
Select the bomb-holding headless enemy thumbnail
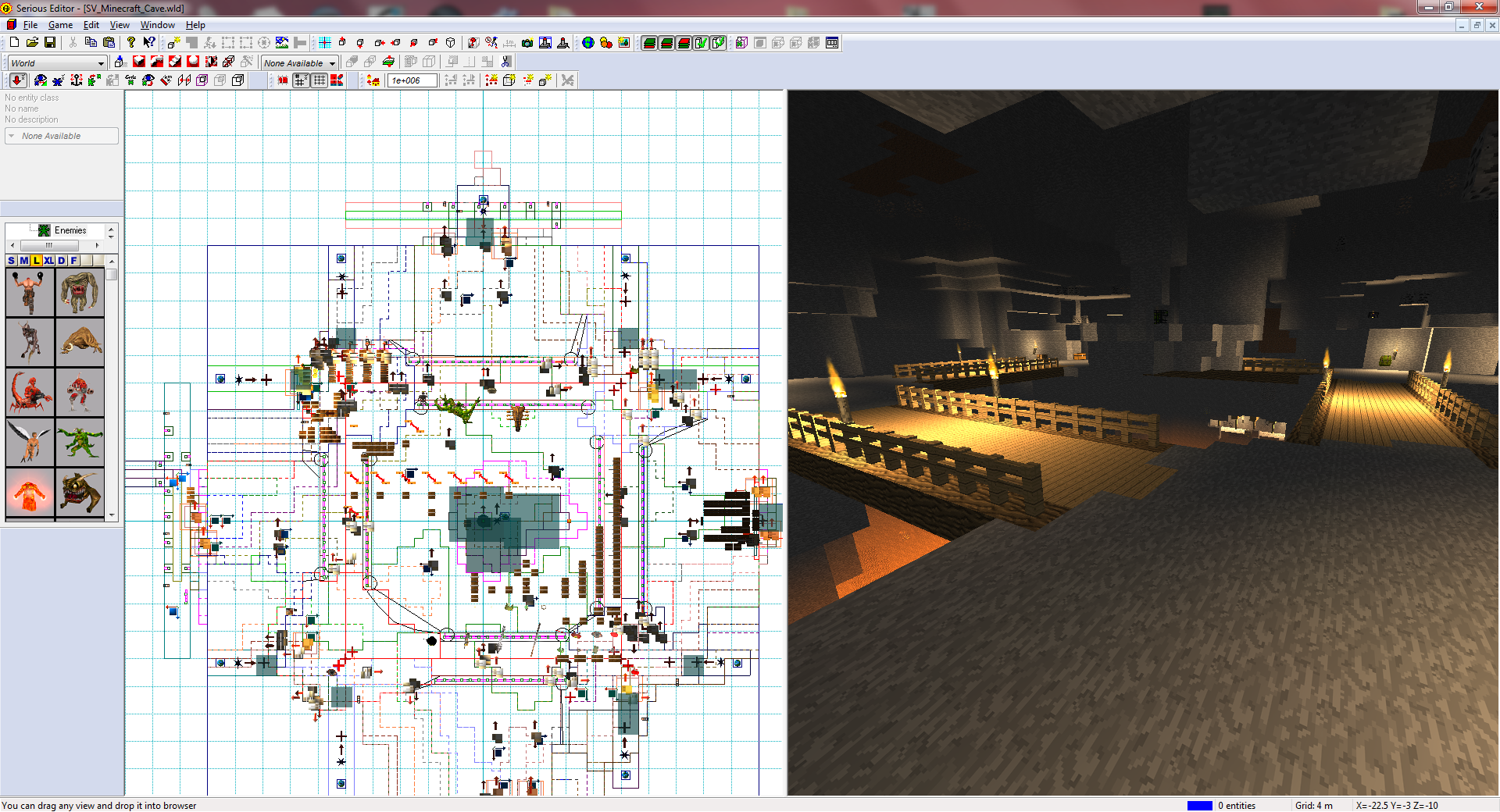click(30, 292)
